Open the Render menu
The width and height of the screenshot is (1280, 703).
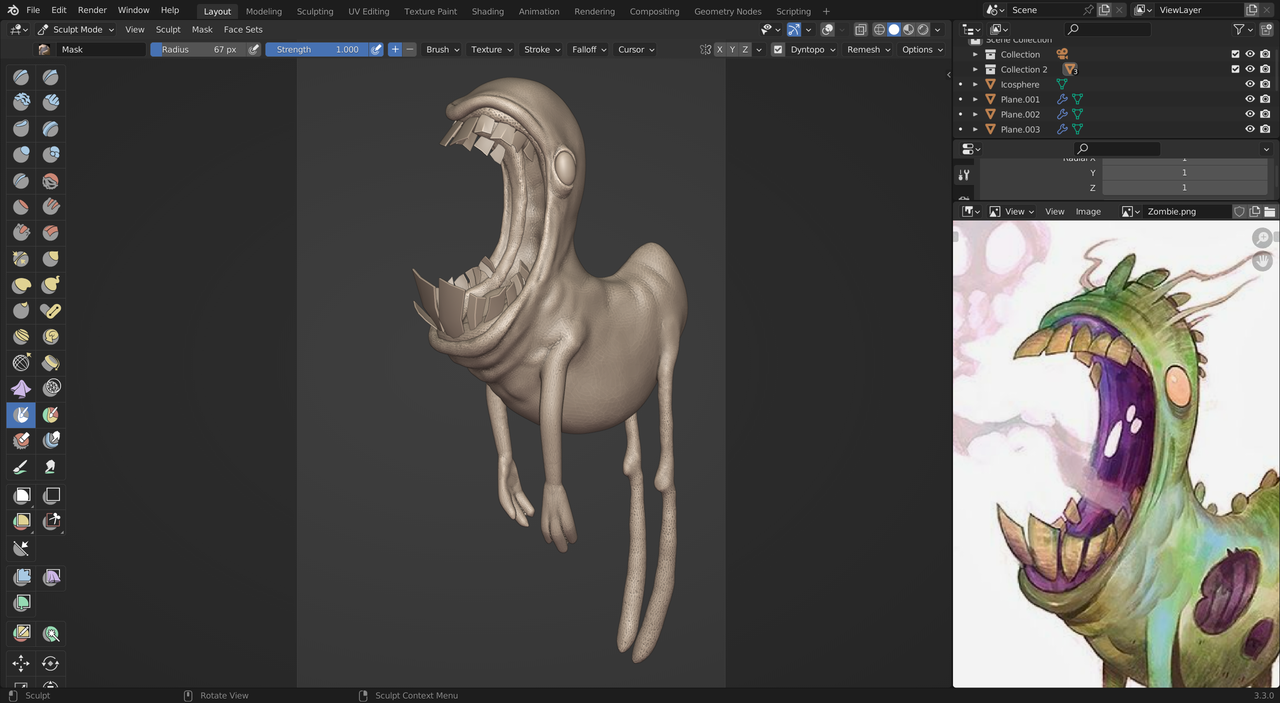92,10
